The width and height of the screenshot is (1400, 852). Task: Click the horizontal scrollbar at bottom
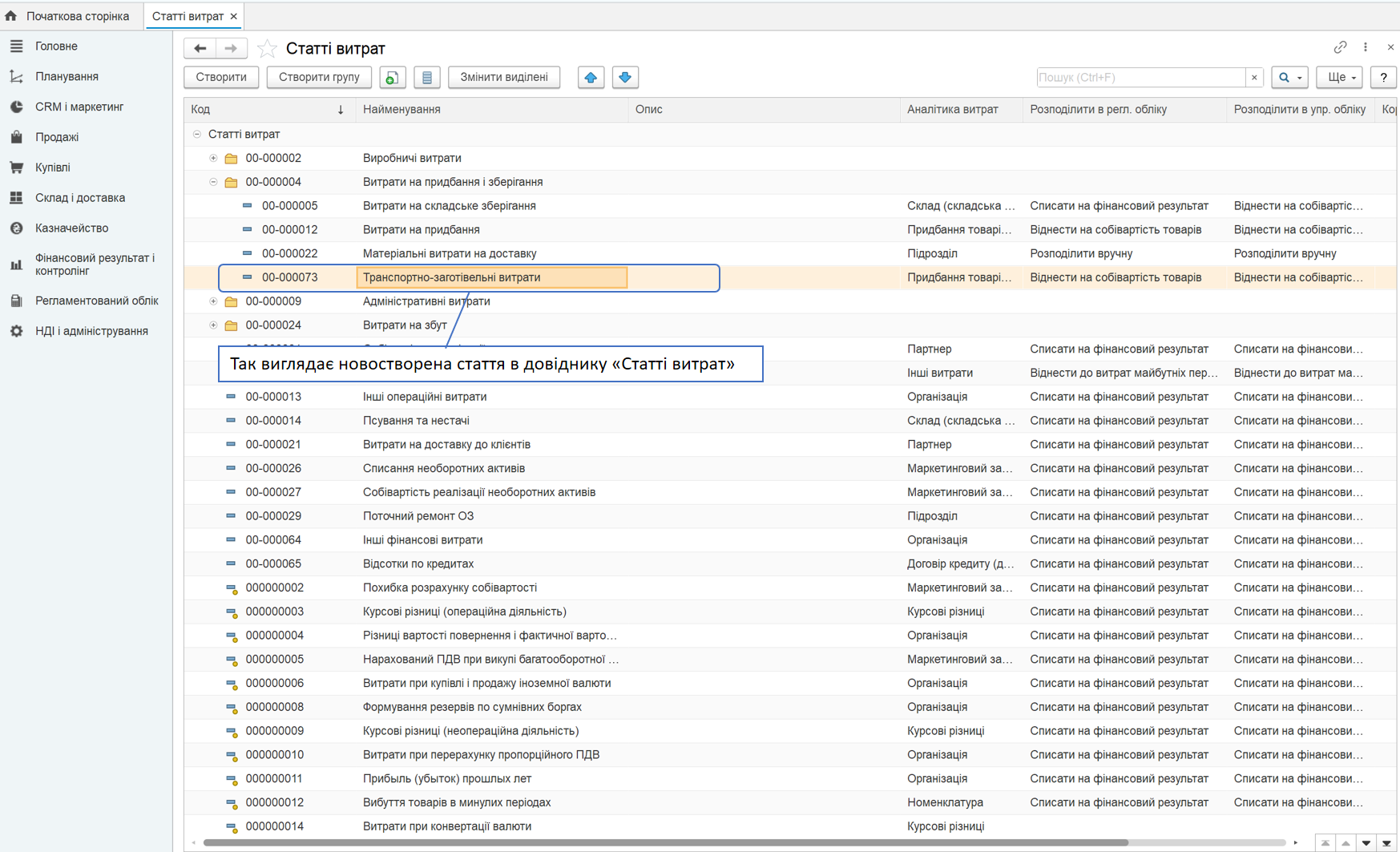tap(665, 843)
